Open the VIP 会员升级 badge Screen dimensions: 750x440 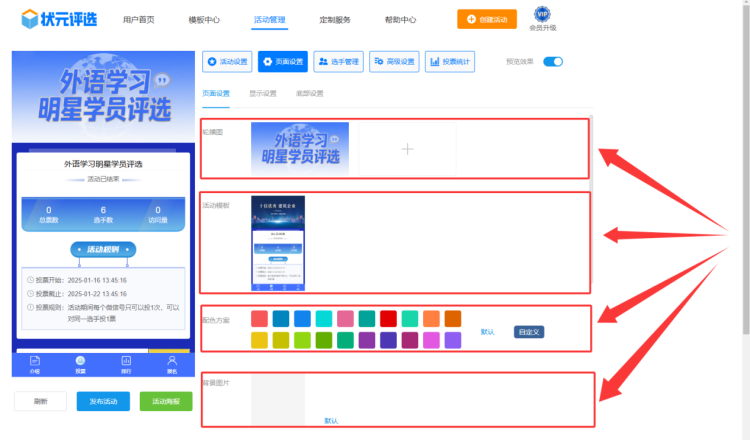[x=541, y=17]
